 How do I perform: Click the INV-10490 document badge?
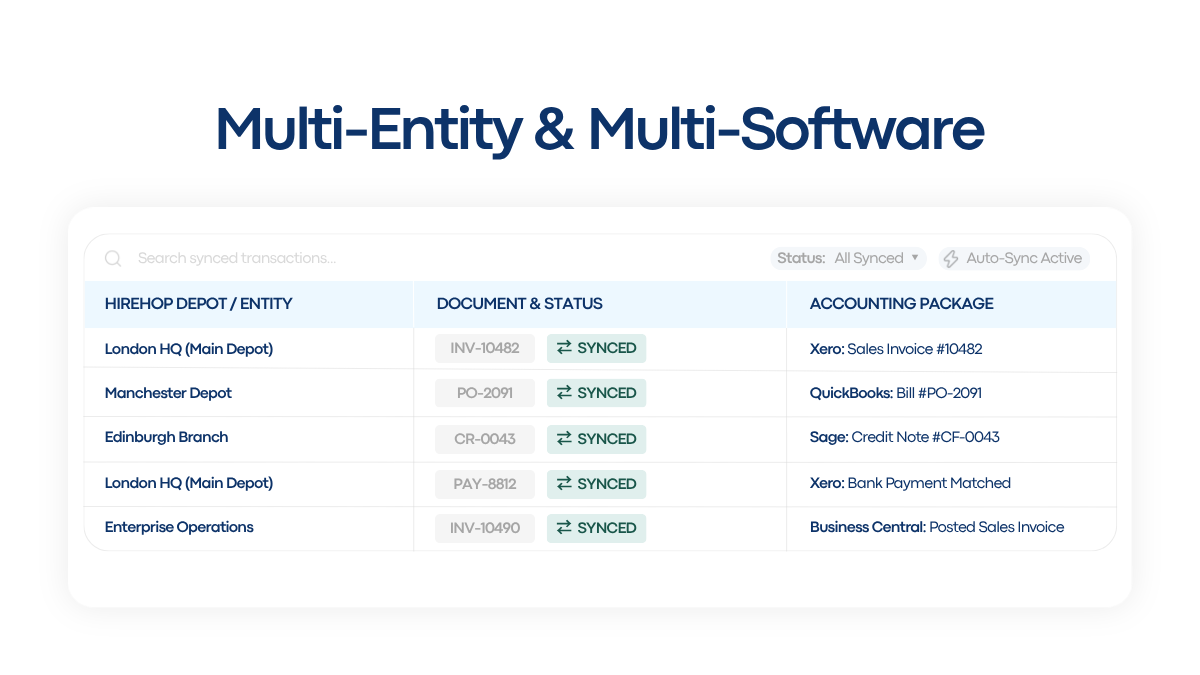click(x=485, y=528)
